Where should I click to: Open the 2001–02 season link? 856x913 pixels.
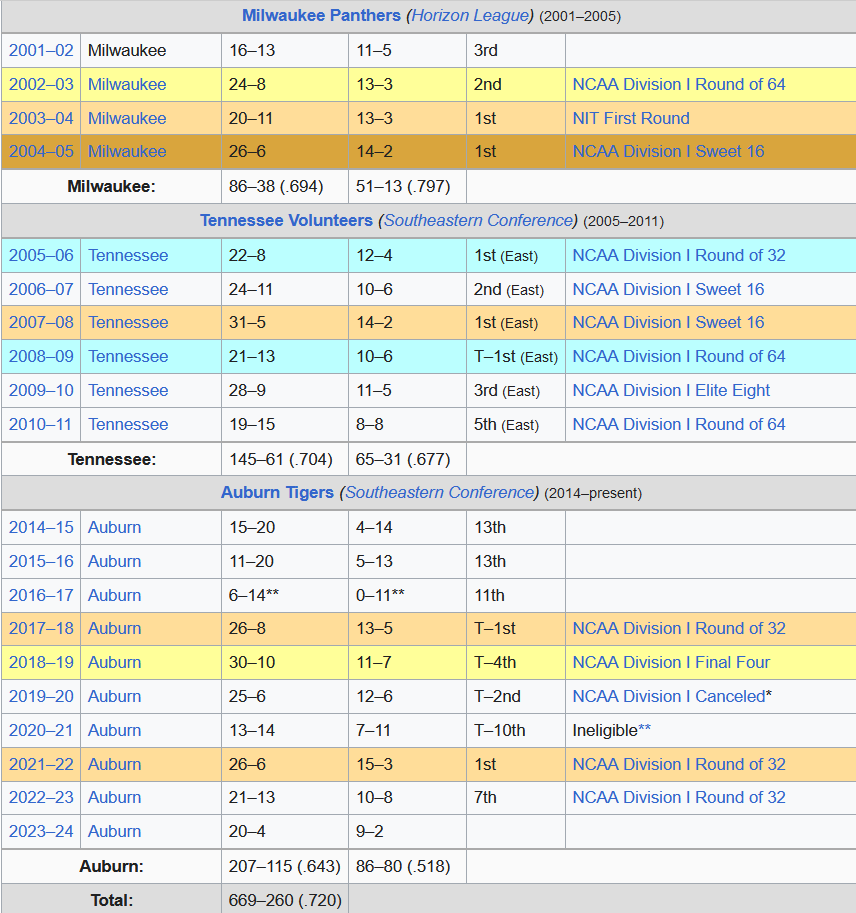[x=41, y=51]
